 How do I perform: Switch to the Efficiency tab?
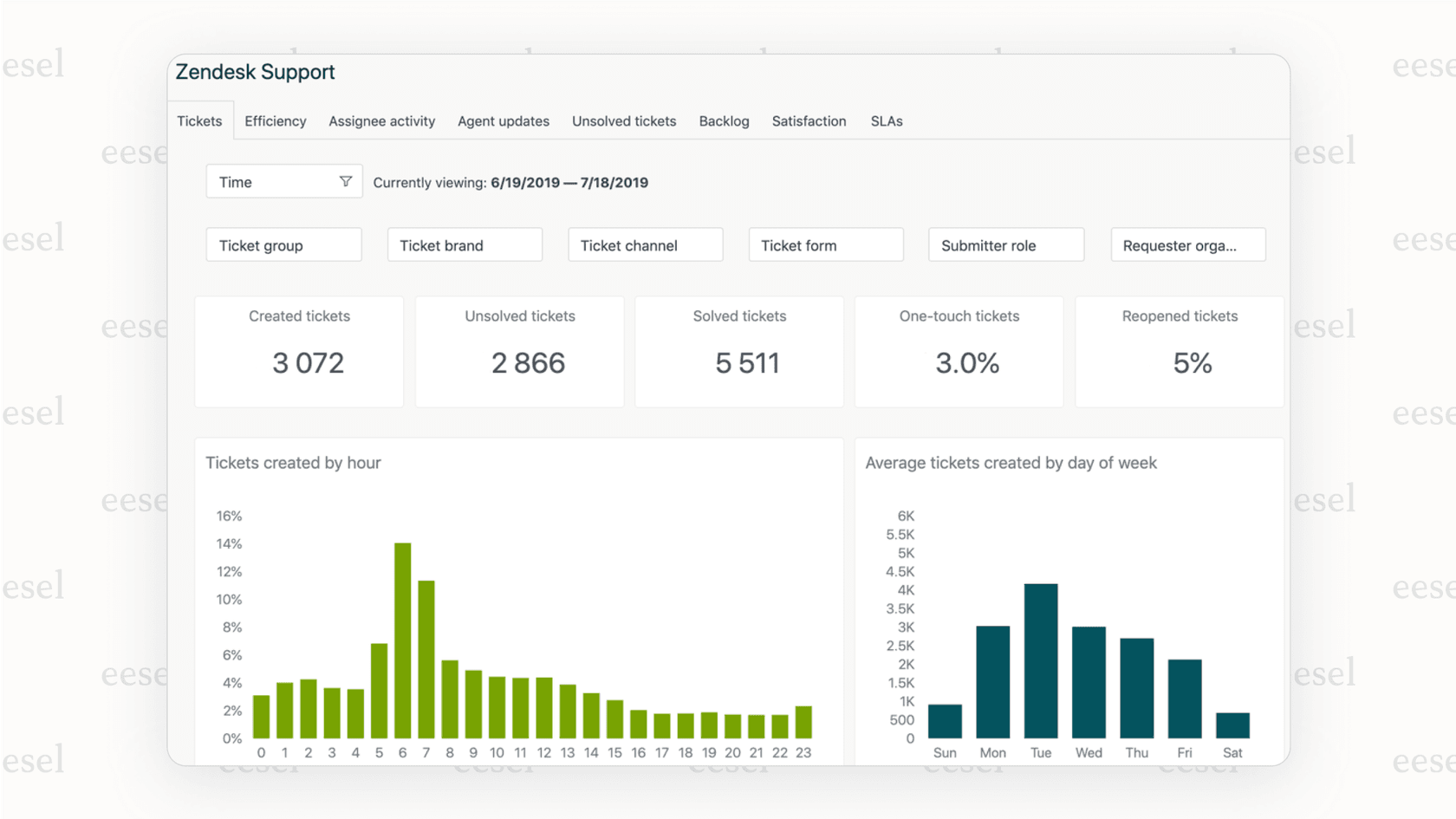275,120
